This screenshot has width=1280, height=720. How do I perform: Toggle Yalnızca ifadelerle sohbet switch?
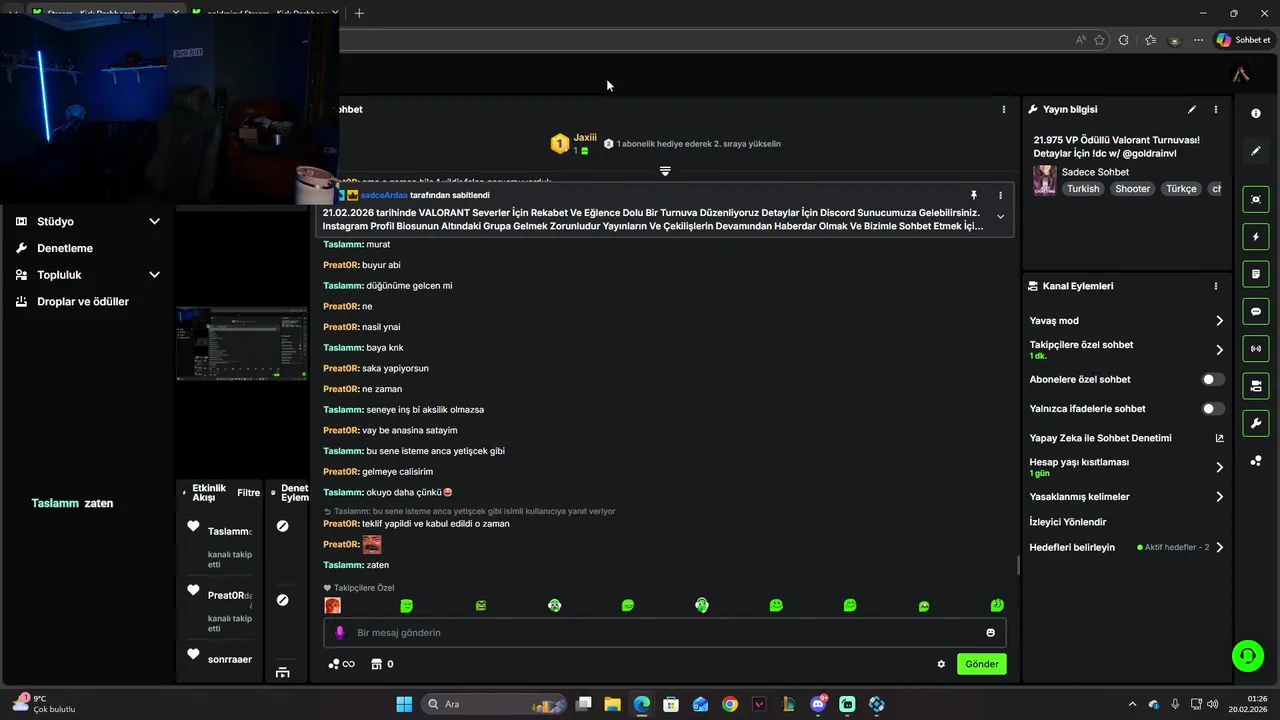(1212, 409)
